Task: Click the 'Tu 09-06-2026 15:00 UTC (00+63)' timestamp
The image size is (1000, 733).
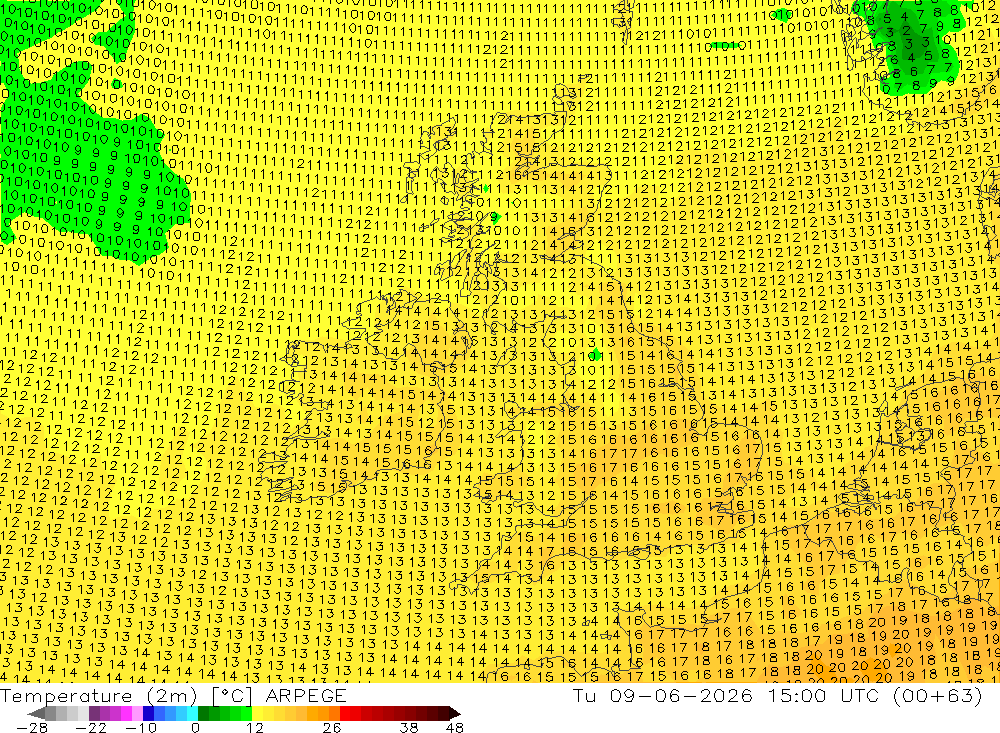Action: [x=777, y=695]
